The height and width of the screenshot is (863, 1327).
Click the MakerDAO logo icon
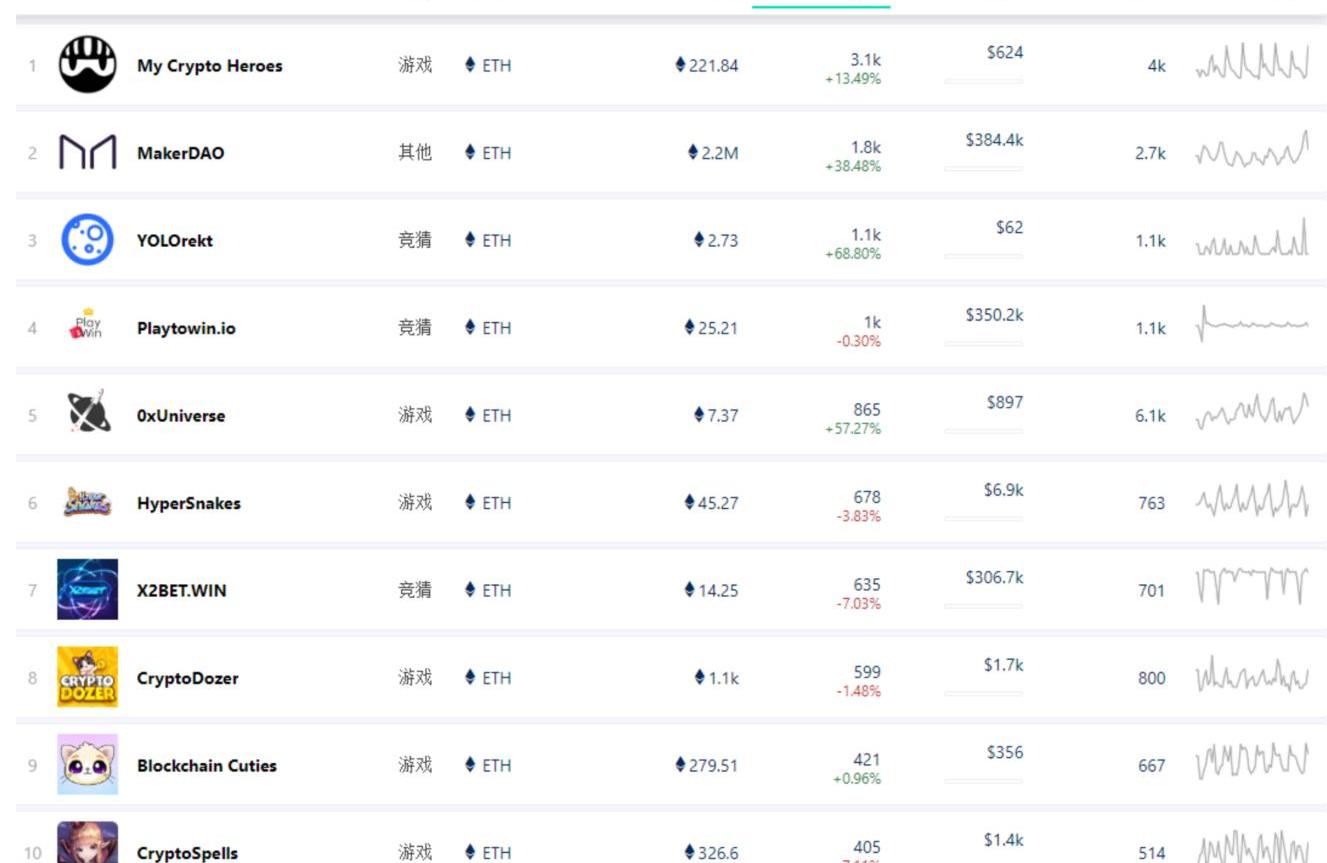coord(87,153)
